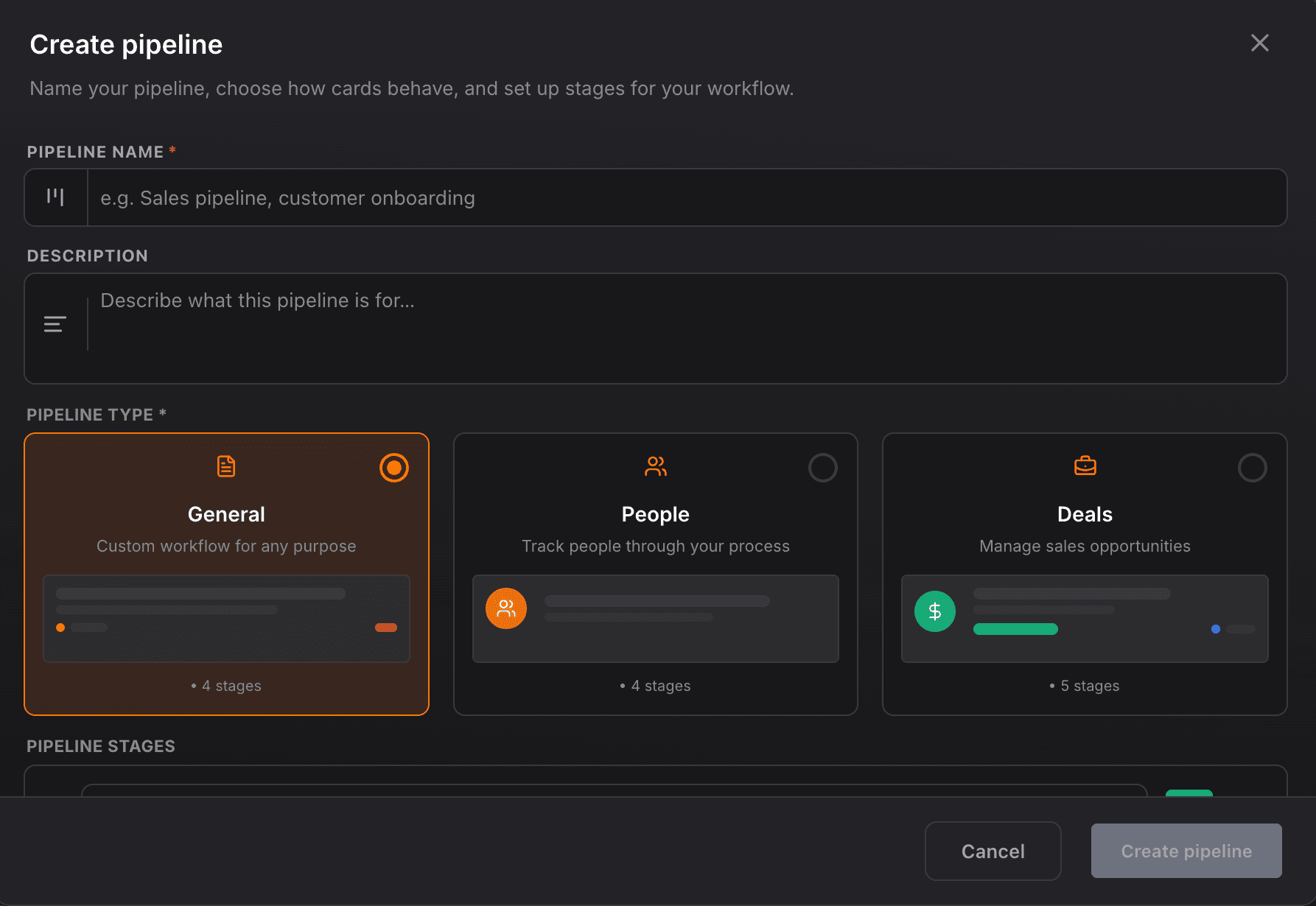Viewport: 1316px width, 906px height.
Task: Click the Create pipeline button
Action: tap(1186, 851)
